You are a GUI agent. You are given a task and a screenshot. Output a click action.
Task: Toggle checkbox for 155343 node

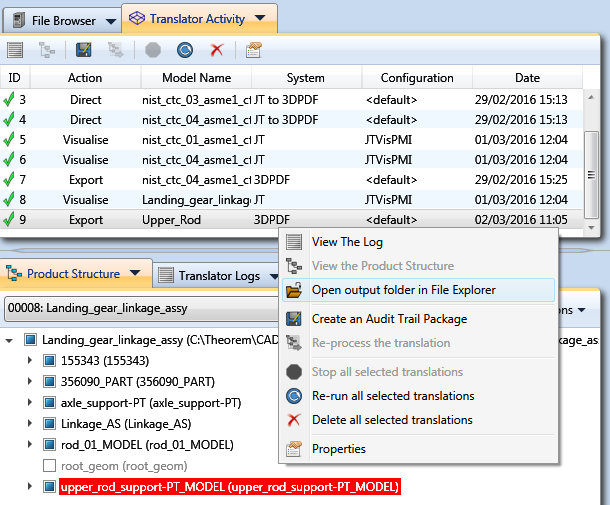tap(49, 361)
